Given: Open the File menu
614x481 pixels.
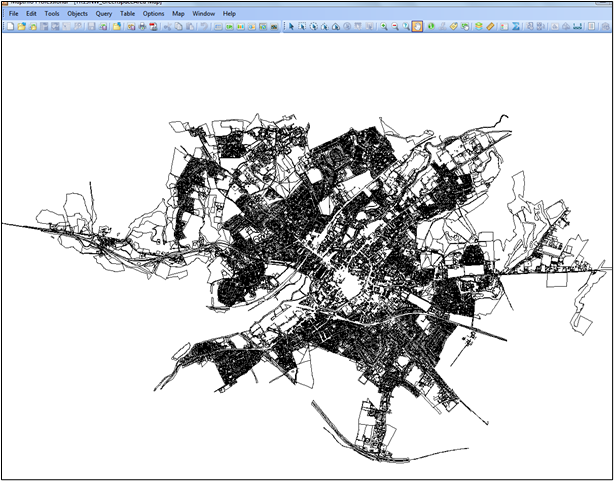Looking at the screenshot, I should pyautogui.click(x=13, y=14).
